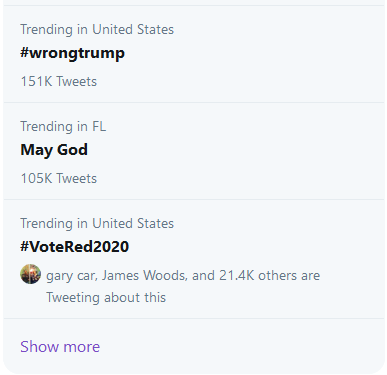
Task: Click empty space right of #VoteRed2020
Action: pyautogui.click(x=257, y=247)
